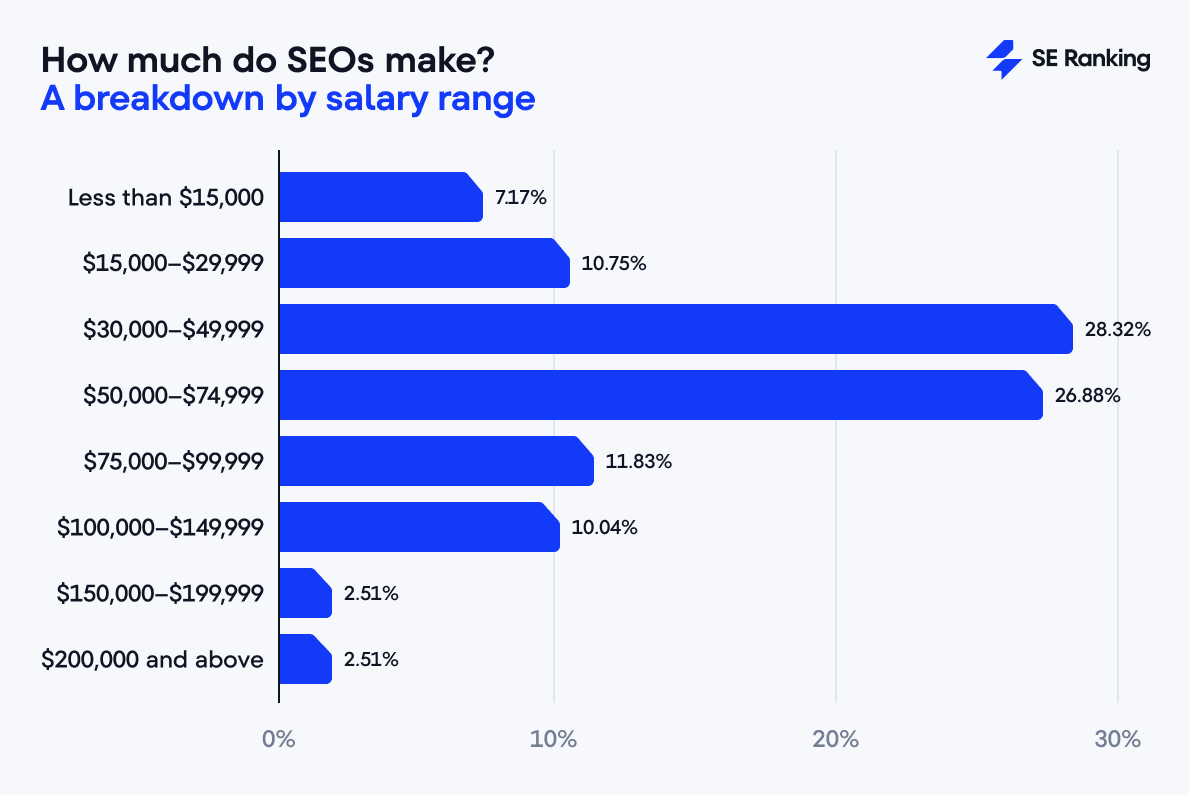Select the $150,000–$199,999 bar

click(x=305, y=593)
